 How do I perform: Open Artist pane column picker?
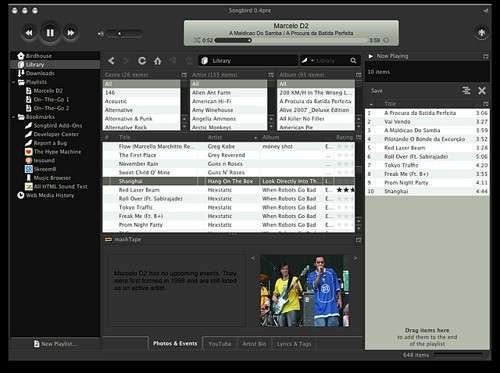coord(271,75)
